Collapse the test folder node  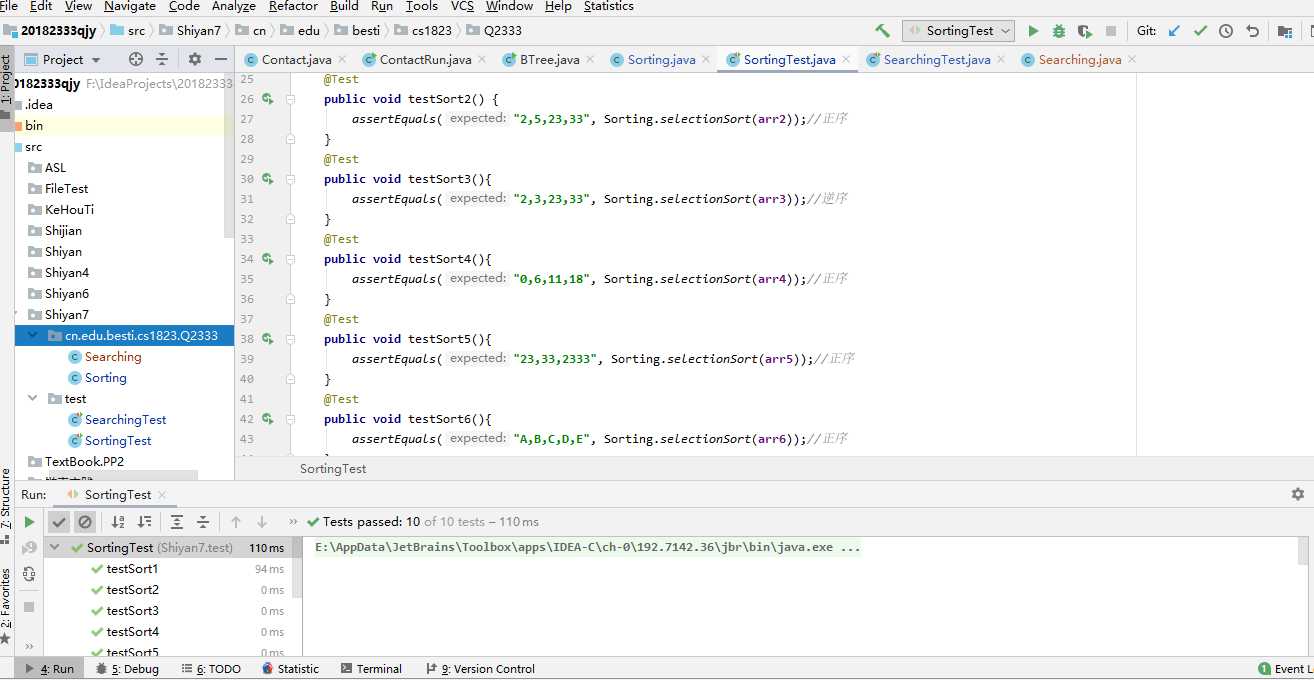[33, 399]
